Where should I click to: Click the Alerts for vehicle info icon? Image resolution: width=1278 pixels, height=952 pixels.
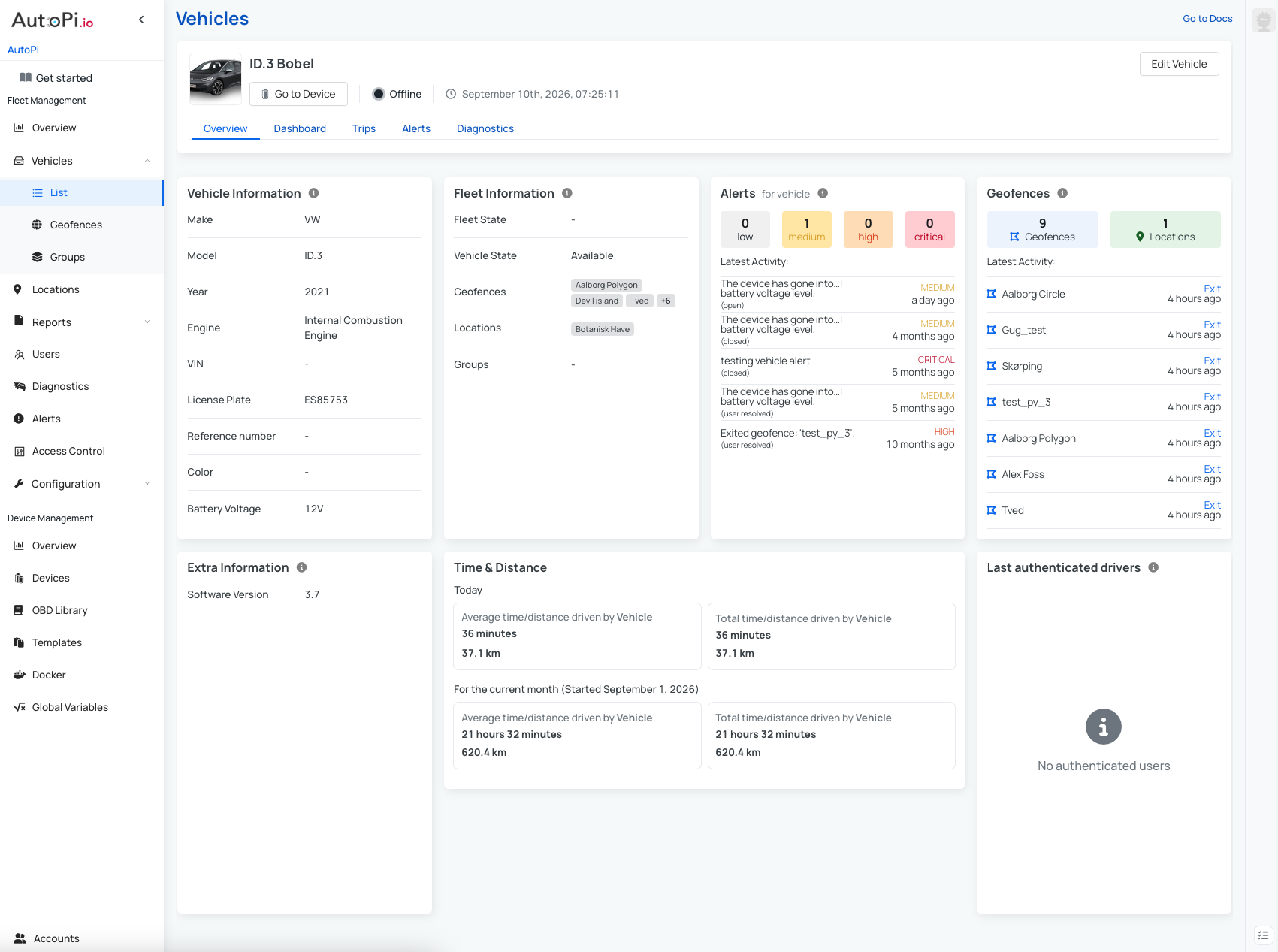(x=823, y=193)
